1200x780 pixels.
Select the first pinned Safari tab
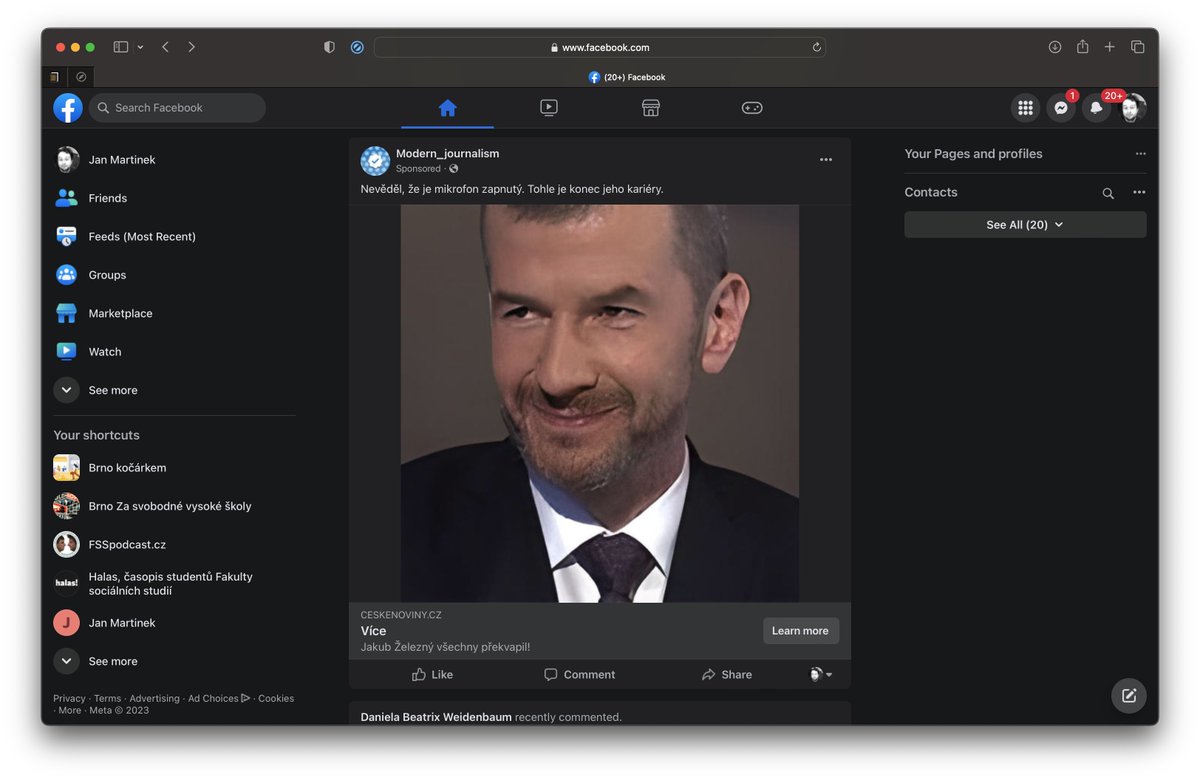55,77
